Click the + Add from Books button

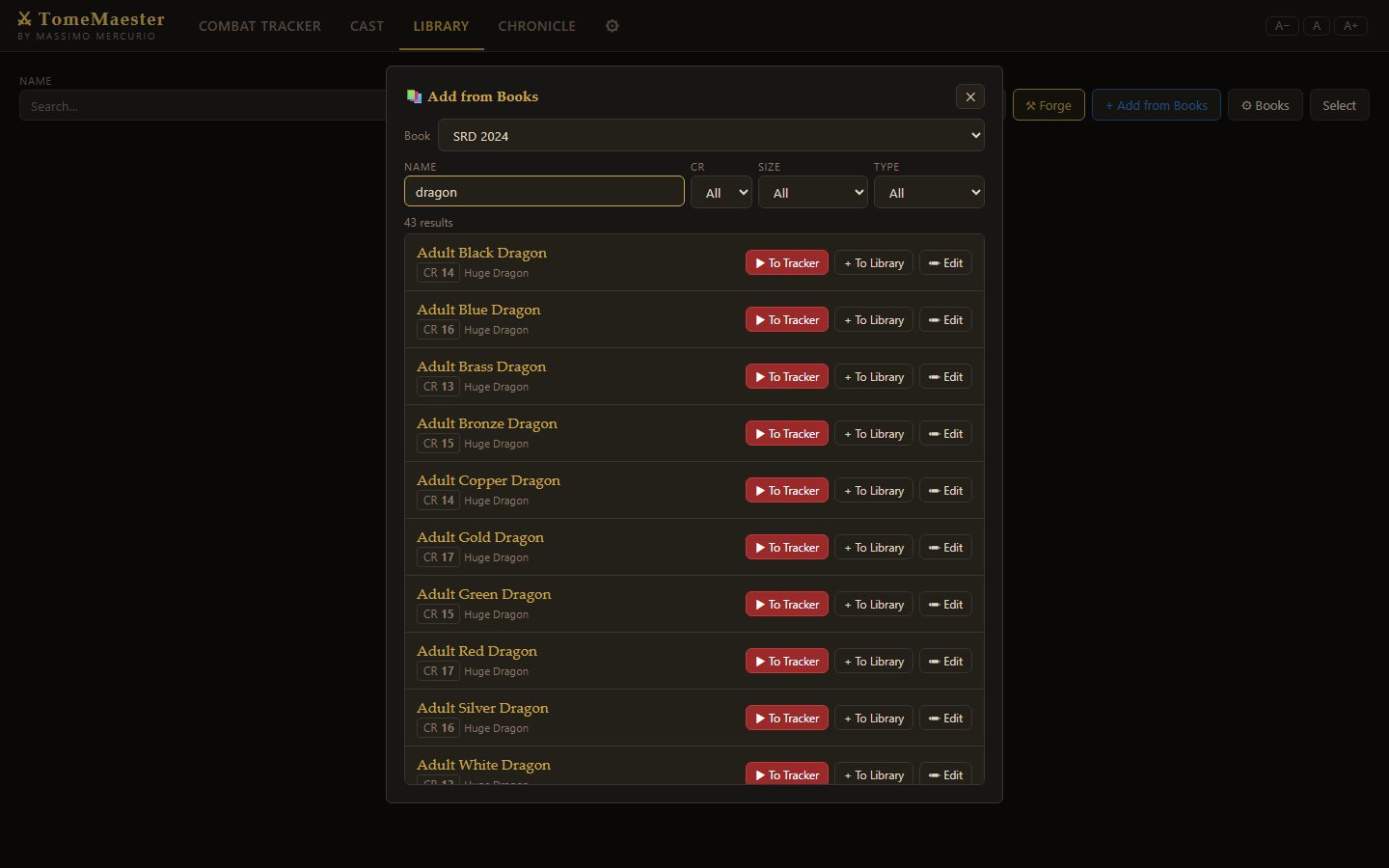pyautogui.click(x=1157, y=105)
